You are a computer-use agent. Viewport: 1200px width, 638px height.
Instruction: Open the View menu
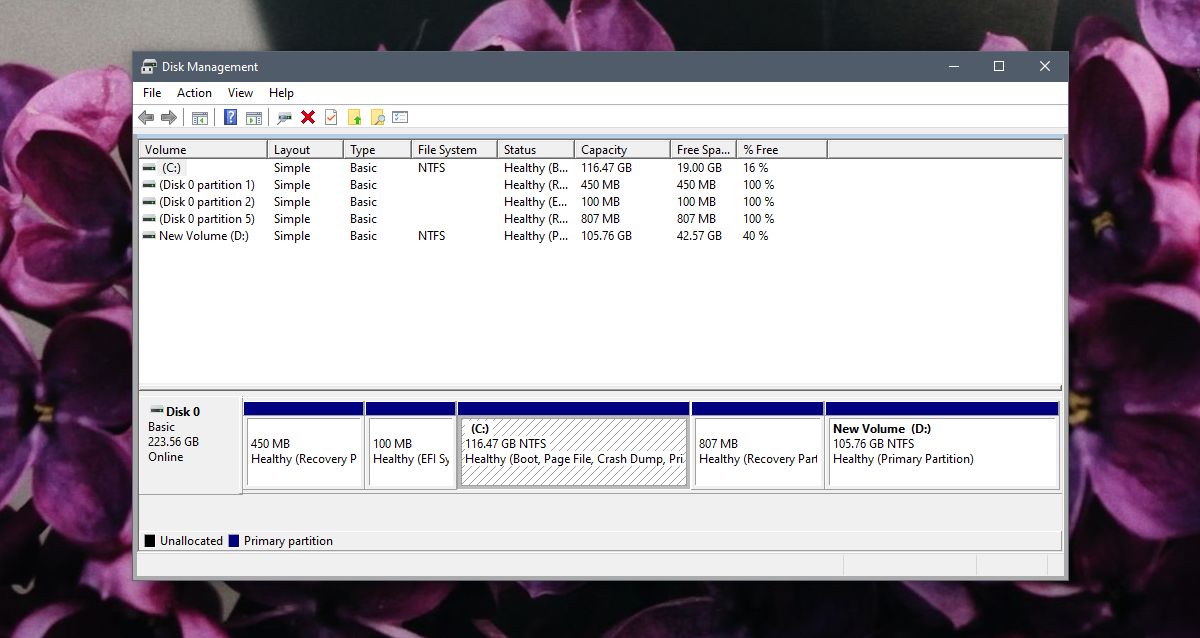240,92
